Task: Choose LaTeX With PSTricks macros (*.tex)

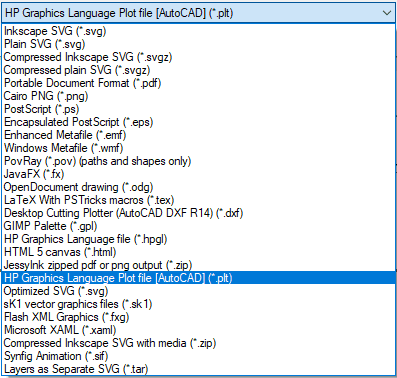Action: pyautogui.click(x=198, y=200)
